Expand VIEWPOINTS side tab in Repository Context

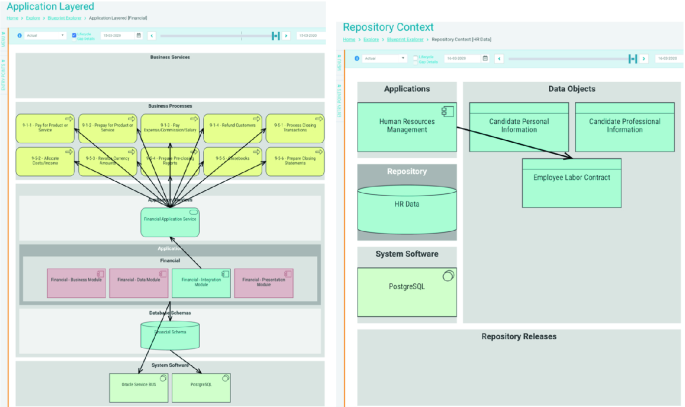[339, 100]
